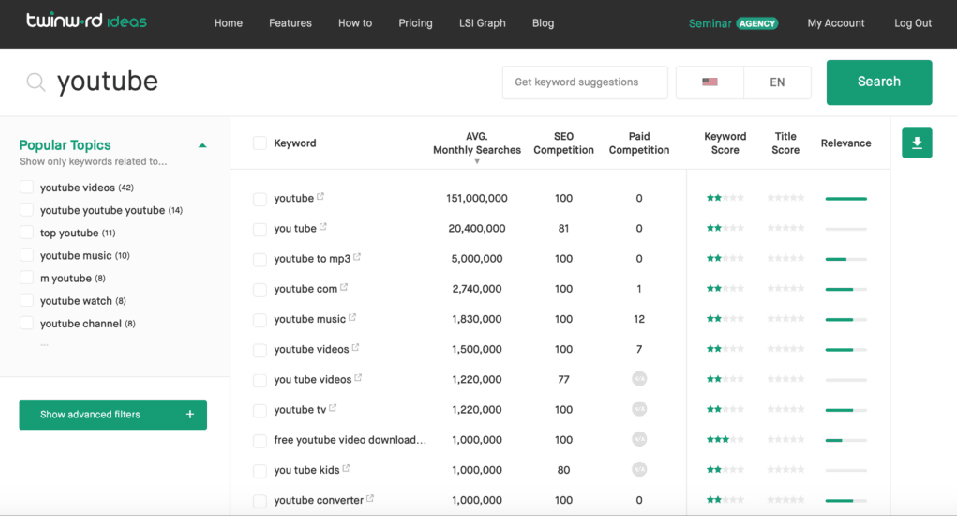Click N/A paid competition badge for 'youtube tv'
This screenshot has width=957, height=516.
639,409
